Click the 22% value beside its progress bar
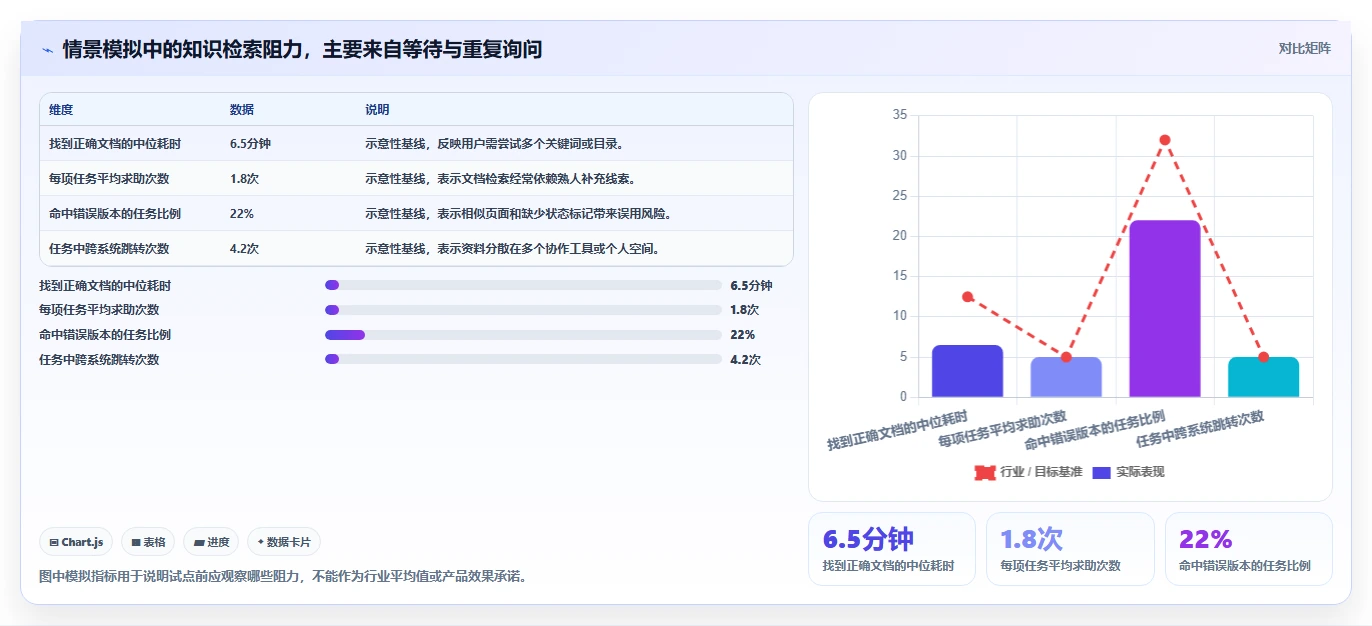This screenshot has height=626, width=1372. [x=743, y=335]
